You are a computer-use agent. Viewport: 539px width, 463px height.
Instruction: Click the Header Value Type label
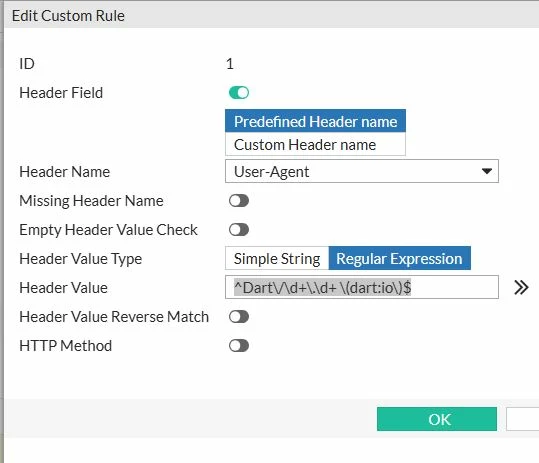pos(80,259)
